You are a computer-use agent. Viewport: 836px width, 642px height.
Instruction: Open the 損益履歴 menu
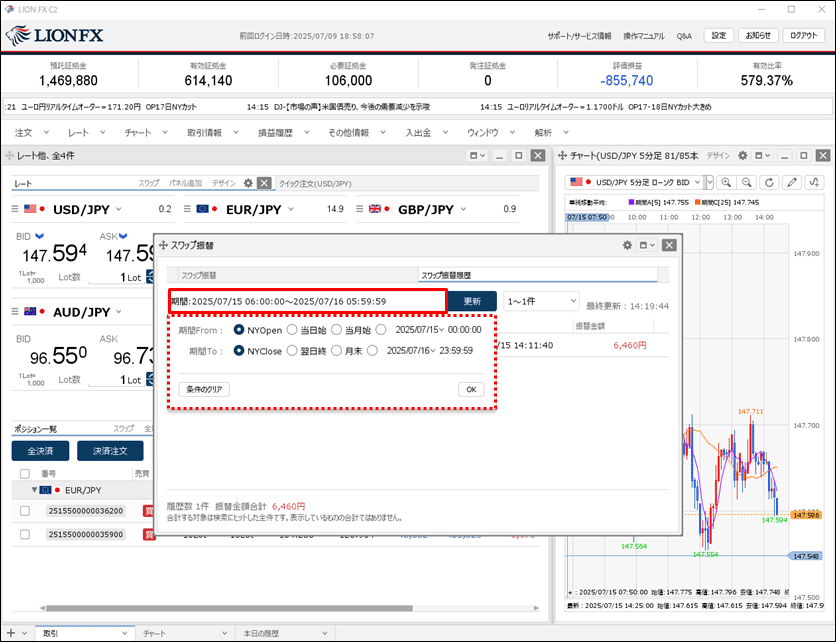pos(284,132)
